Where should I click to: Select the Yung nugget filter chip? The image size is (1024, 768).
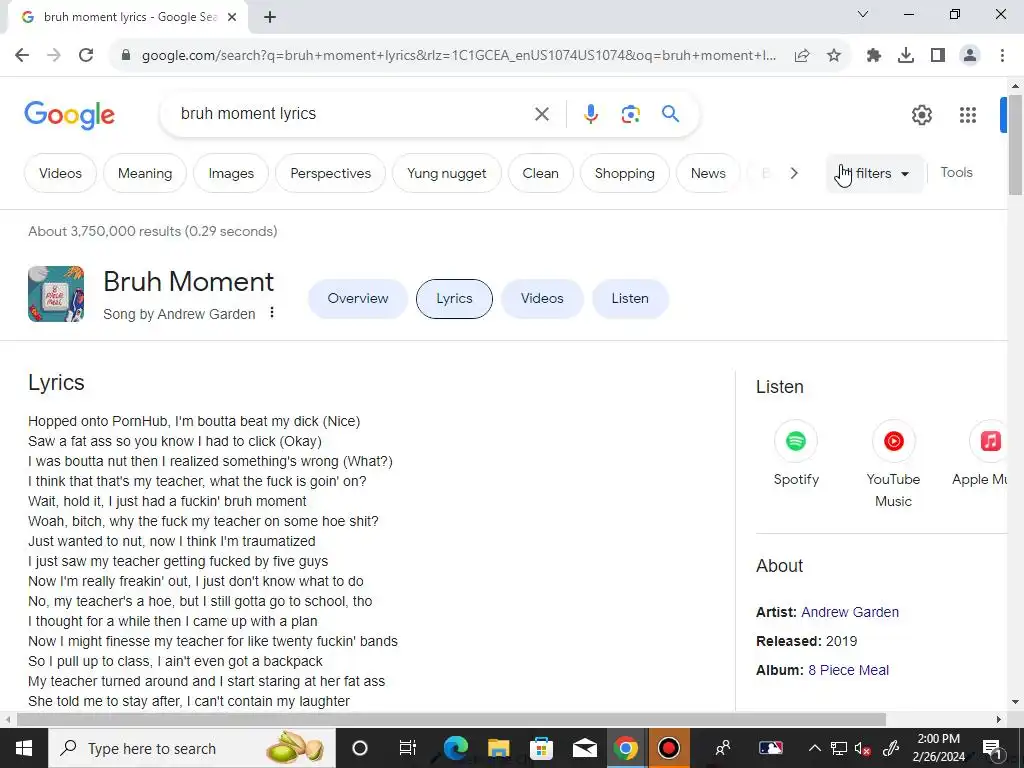click(x=447, y=174)
